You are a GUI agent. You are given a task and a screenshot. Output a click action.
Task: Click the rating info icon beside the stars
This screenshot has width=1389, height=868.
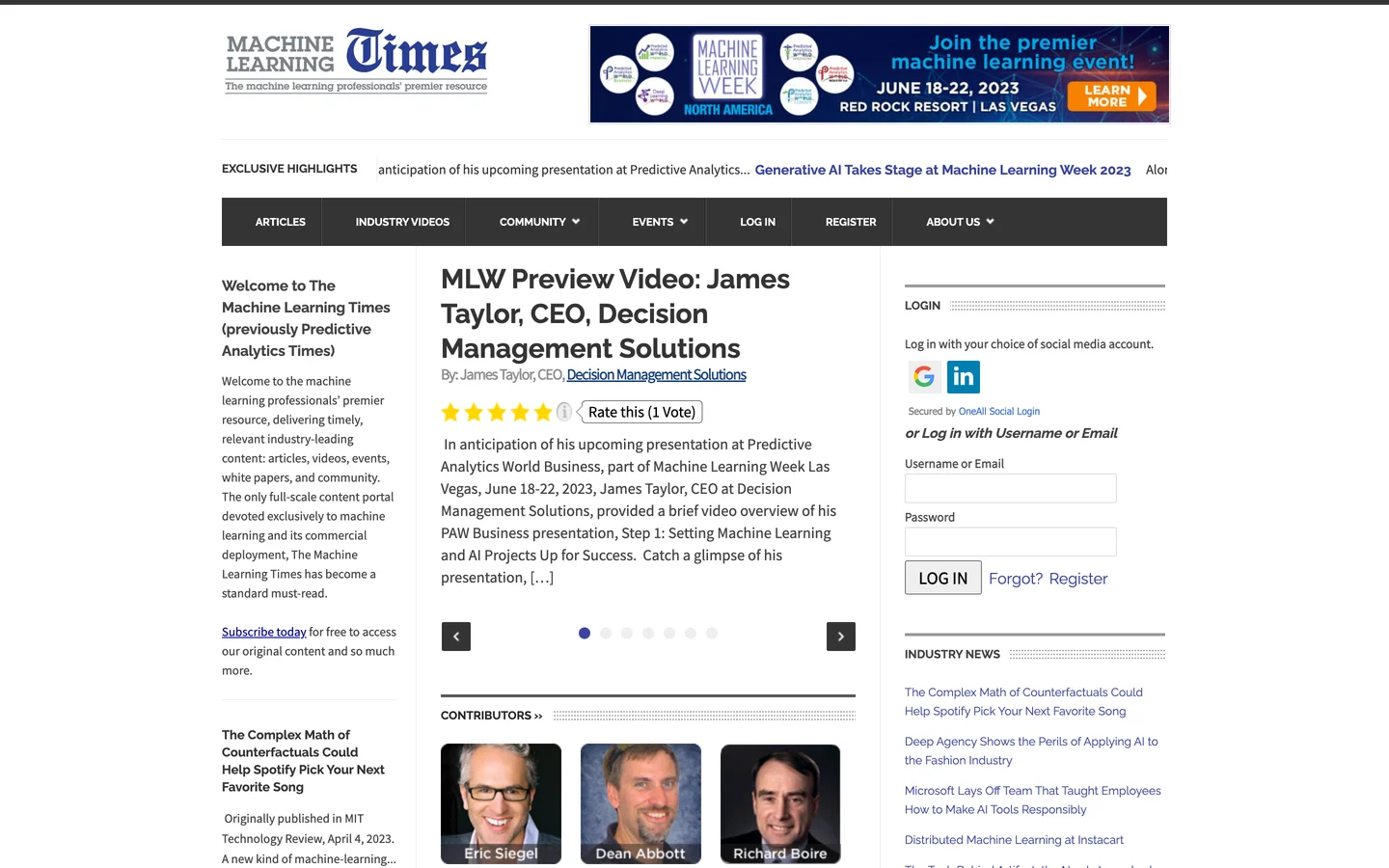pos(564,412)
